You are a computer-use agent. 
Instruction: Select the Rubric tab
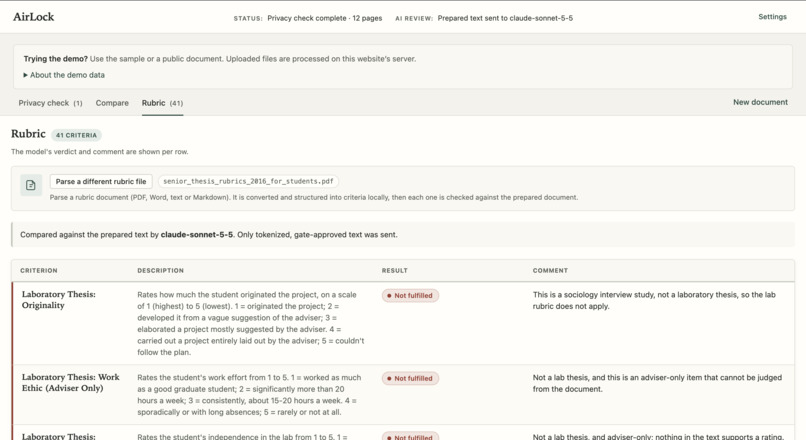pos(162,103)
